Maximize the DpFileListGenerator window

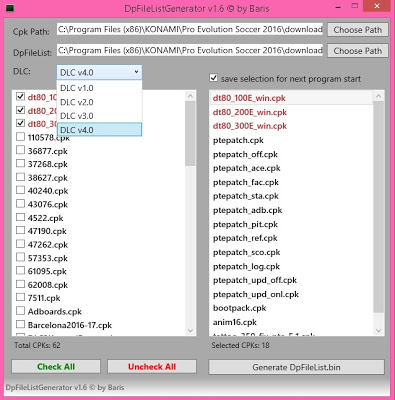pos(355,6)
